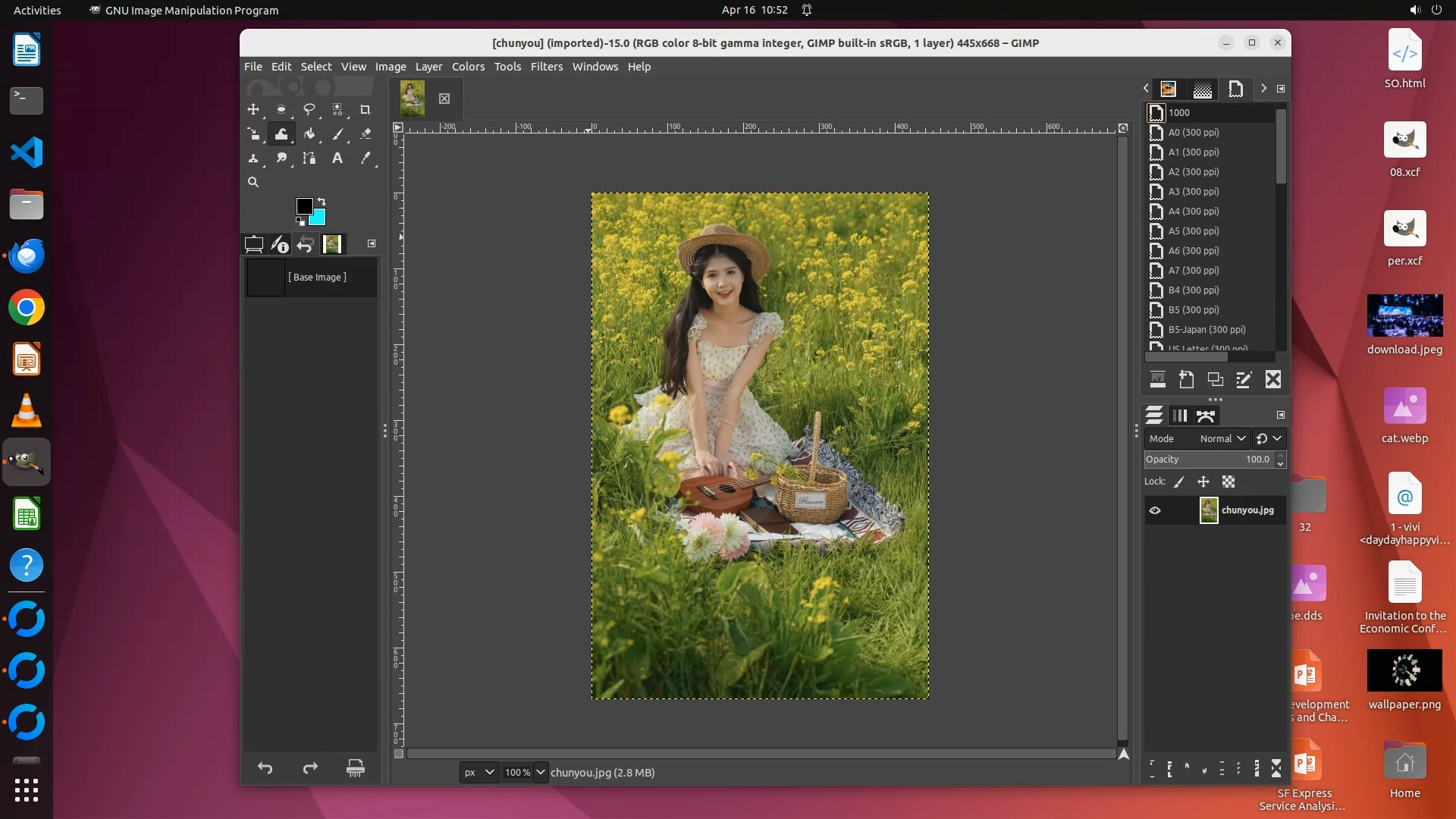The height and width of the screenshot is (819, 1456).
Task: Select the Crop tool
Action: coord(365,110)
